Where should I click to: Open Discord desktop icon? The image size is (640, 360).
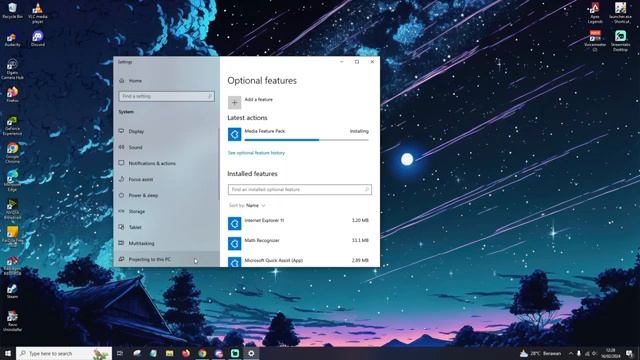coord(38,39)
